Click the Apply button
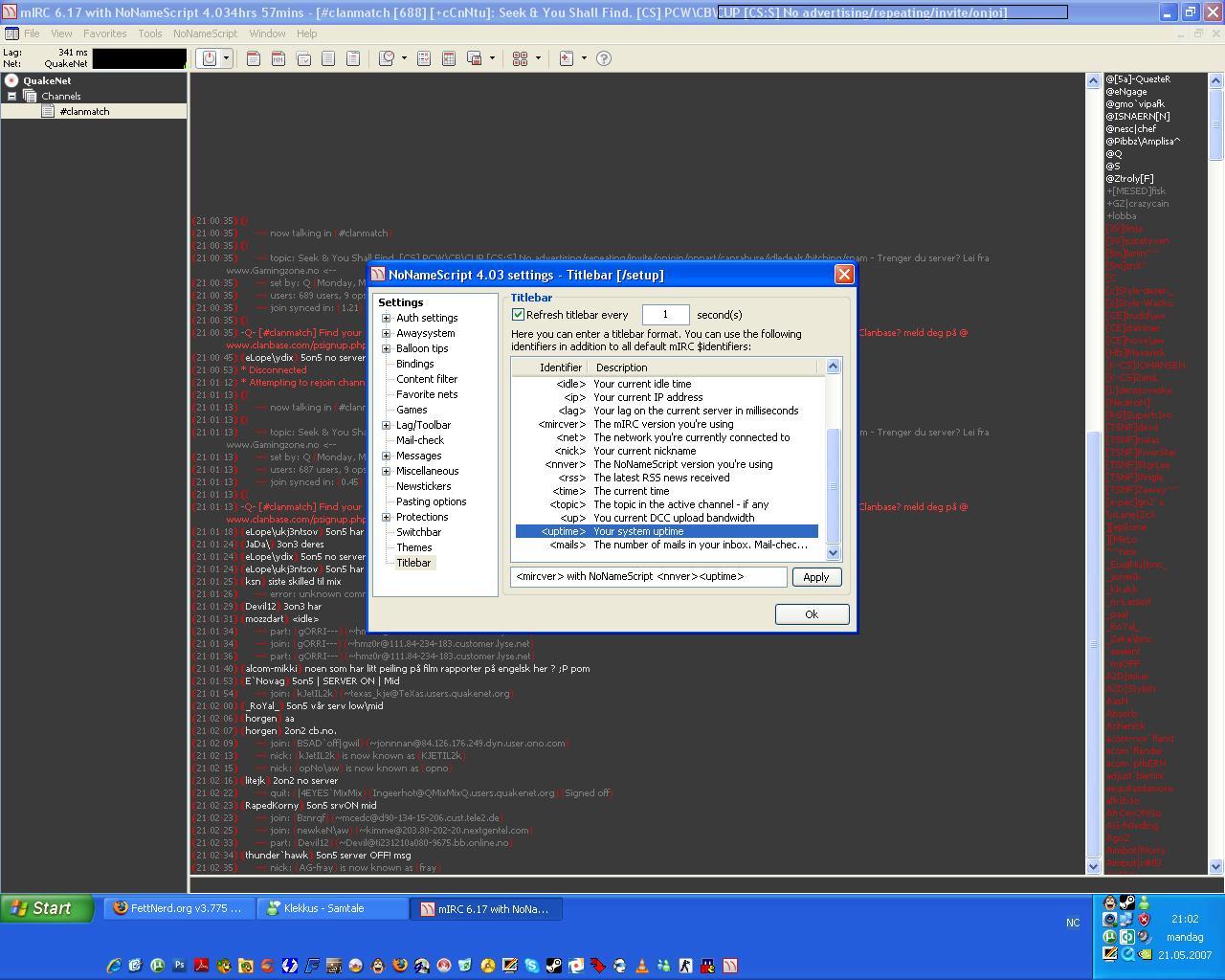The height and width of the screenshot is (980, 1225). coord(816,577)
